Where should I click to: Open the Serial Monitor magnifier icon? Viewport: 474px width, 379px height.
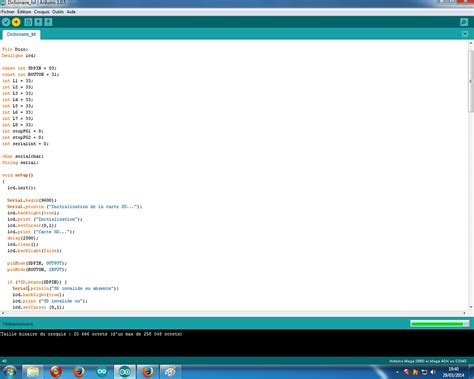(x=464, y=22)
